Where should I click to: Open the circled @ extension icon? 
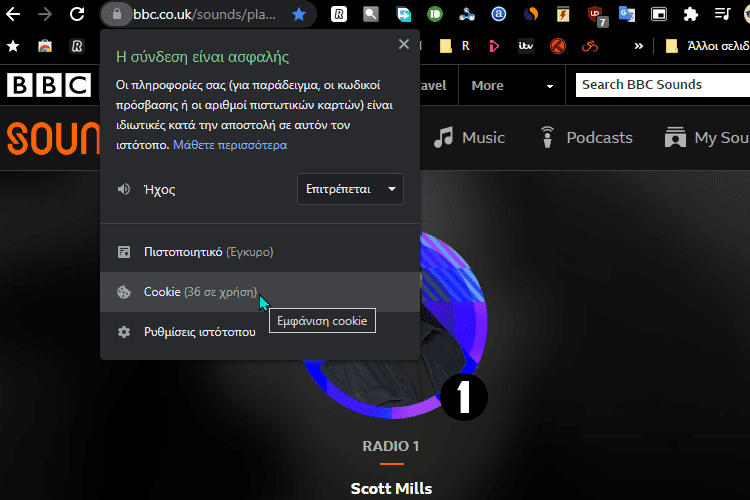[498, 14]
